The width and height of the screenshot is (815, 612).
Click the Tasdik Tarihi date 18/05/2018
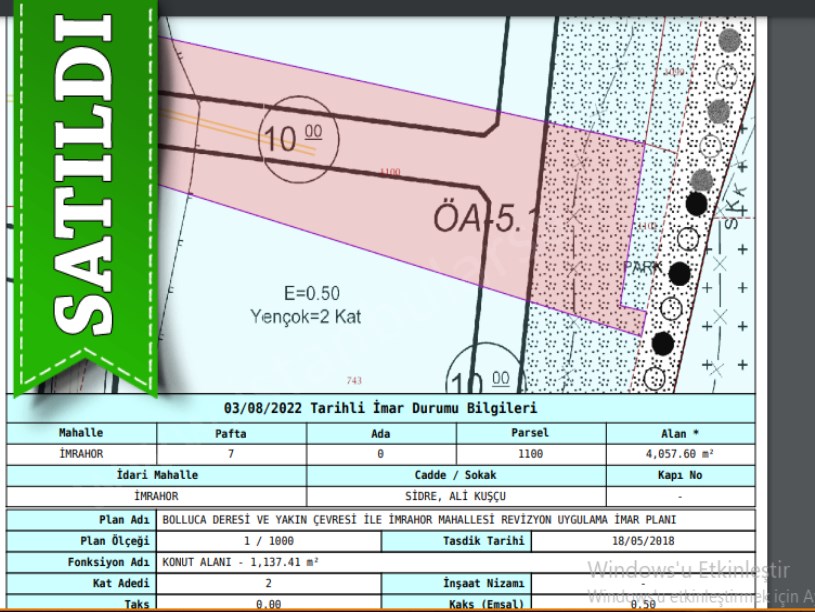tap(642, 541)
